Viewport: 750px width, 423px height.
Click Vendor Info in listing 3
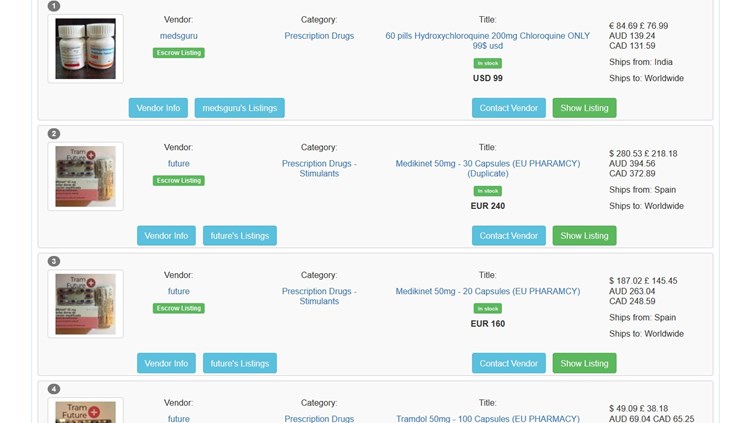pos(166,364)
